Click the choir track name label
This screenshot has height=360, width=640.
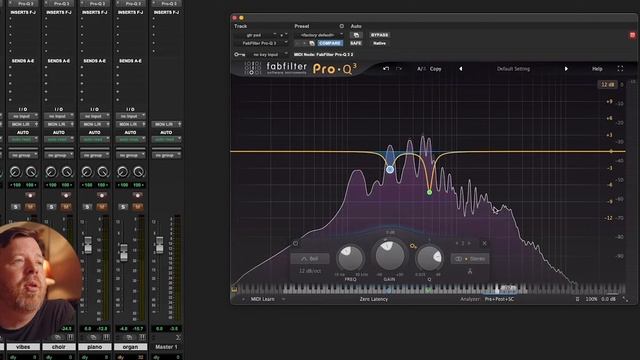pyautogui.click(x=59, y=347)
